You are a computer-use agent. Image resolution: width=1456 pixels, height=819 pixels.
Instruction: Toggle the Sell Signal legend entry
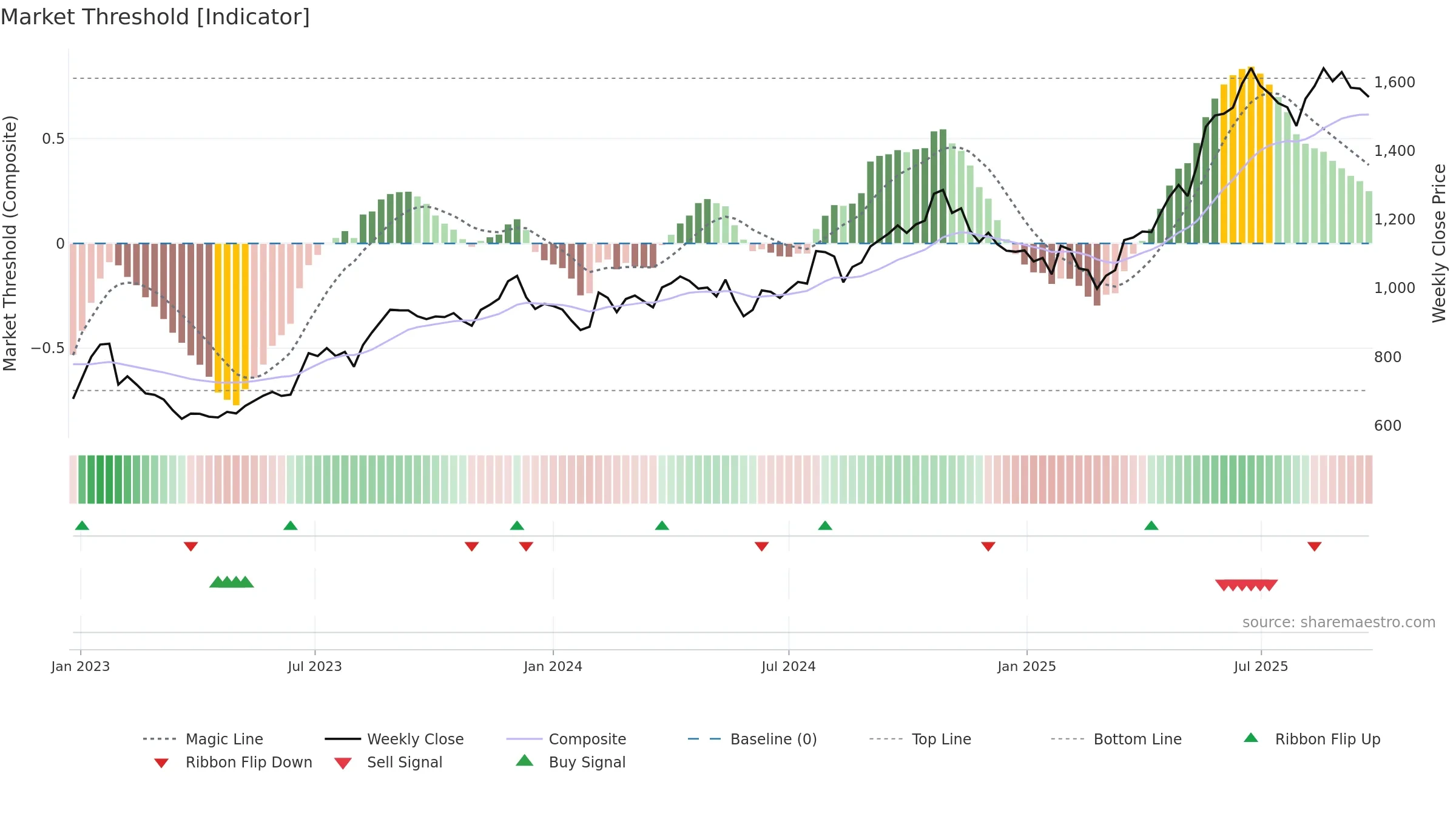tap(388, 762)
